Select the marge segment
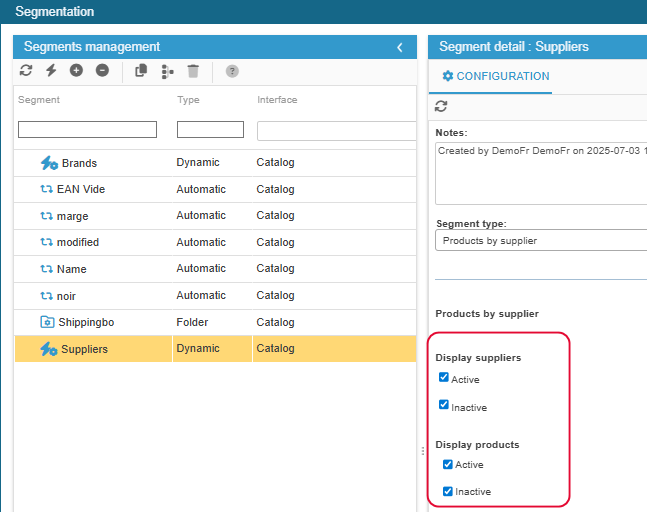This screenshot has height=512, width=647. [x=73, y=216]
